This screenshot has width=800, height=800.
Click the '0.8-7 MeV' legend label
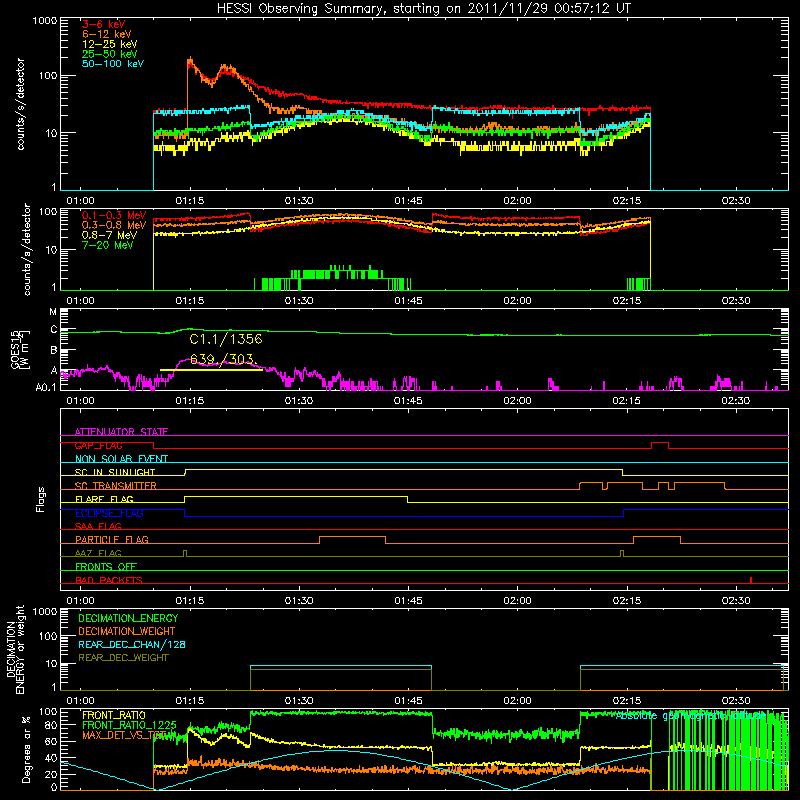click(x=110, y=235)
